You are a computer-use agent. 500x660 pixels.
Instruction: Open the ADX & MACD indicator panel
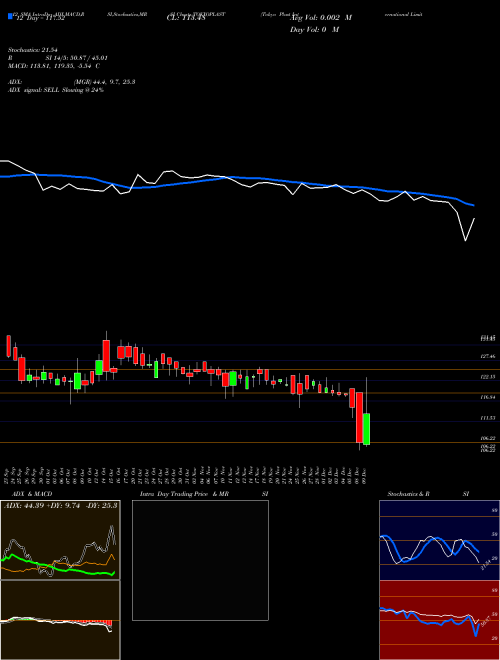point(60,540)
